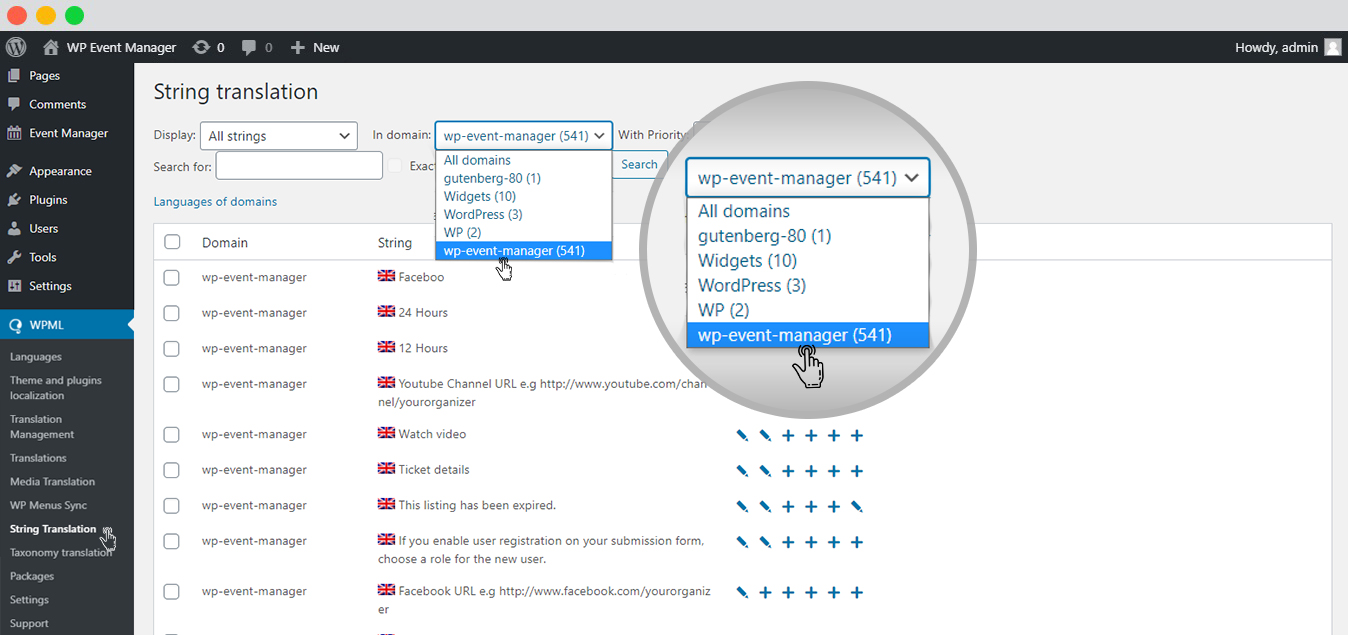
Task: Open the 'Languages of domains' link
Action: tap(215, 202)
